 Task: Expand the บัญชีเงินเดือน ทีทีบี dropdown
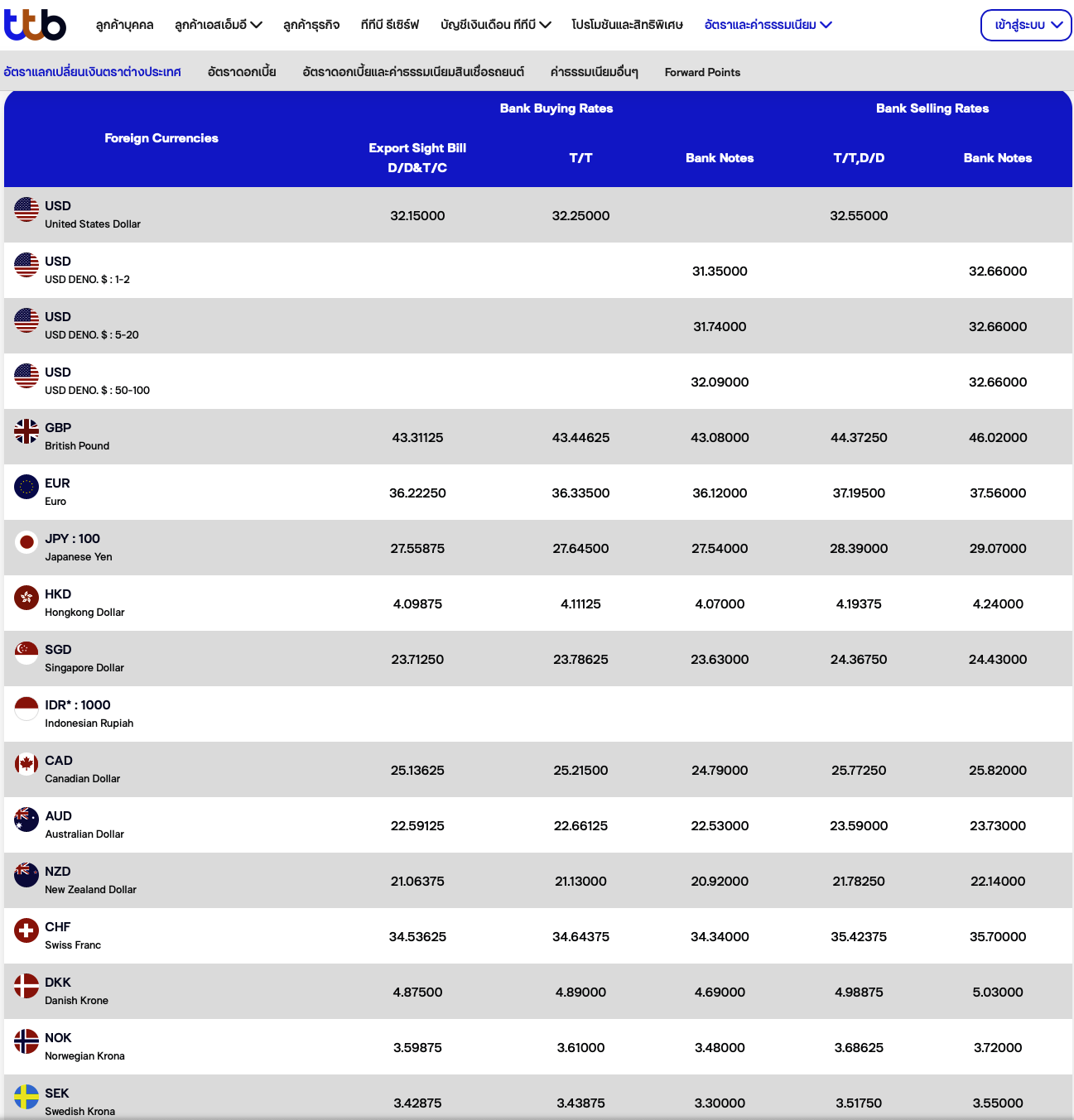(495, 25)
